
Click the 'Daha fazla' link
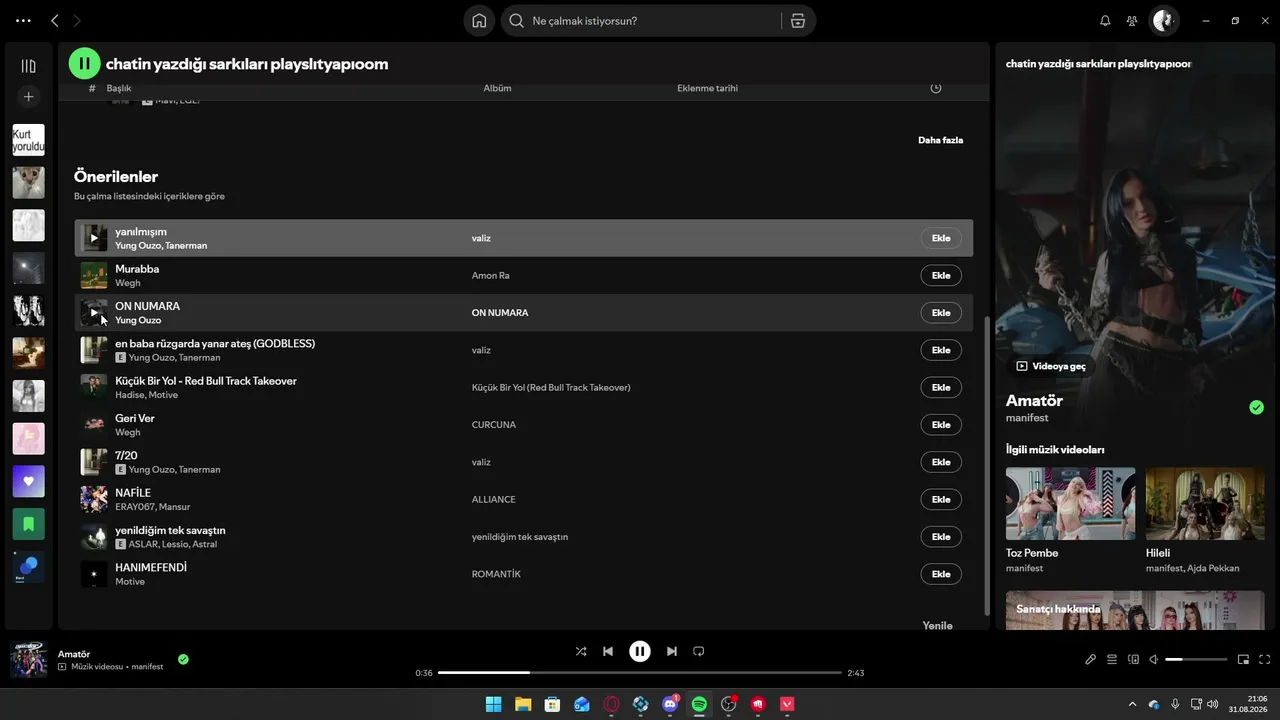coord(941,140)
